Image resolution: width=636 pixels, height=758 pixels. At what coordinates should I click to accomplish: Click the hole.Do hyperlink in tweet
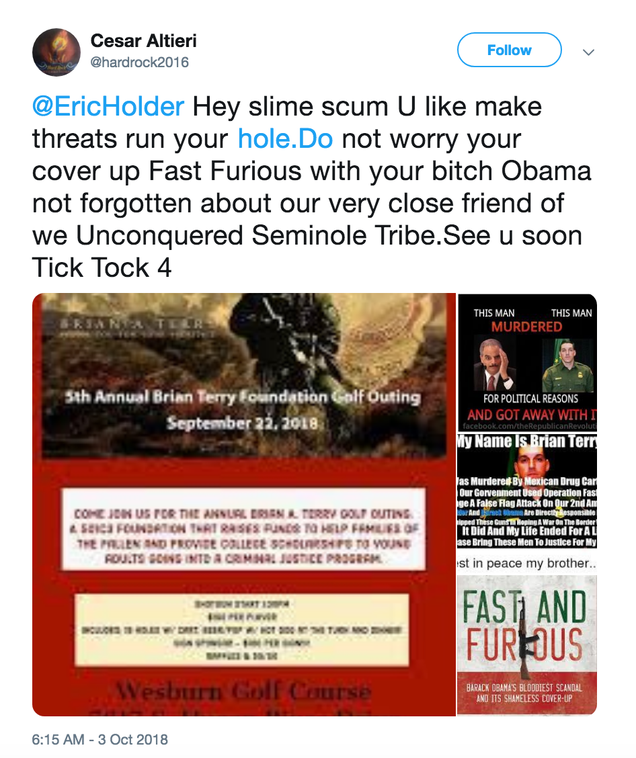click(285, 139)
